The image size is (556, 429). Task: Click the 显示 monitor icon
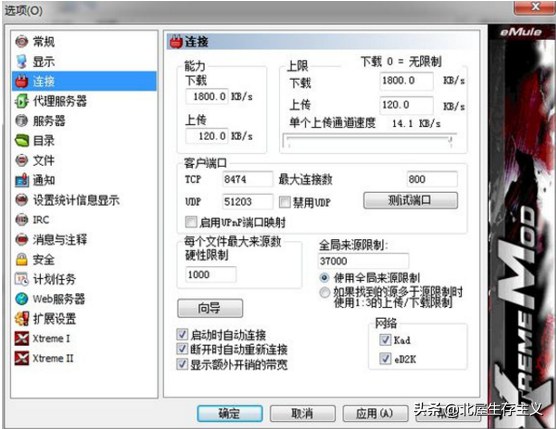(x=22, y=62)
